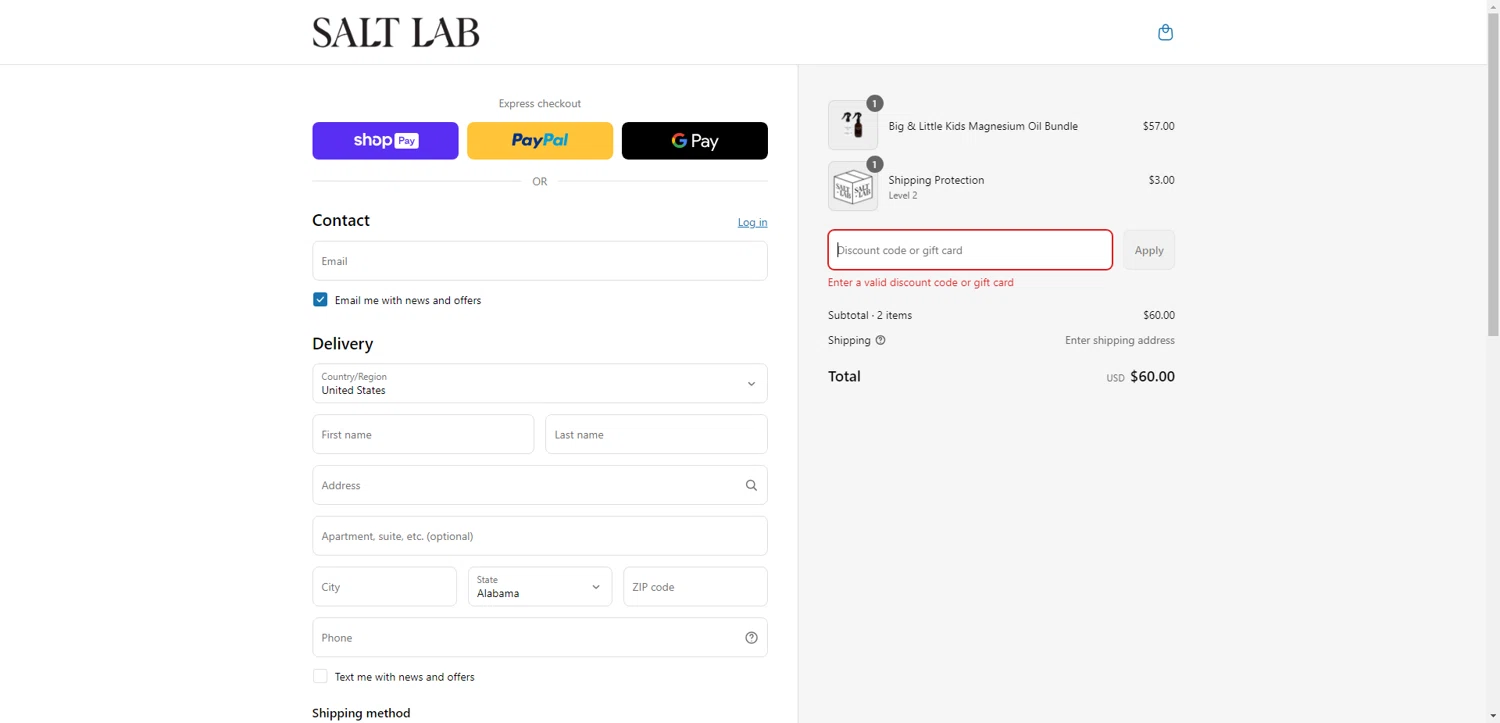Focus the Discount code or gift card field
The height and width of the screenshot is (723, 1500).
coord(970,250)
